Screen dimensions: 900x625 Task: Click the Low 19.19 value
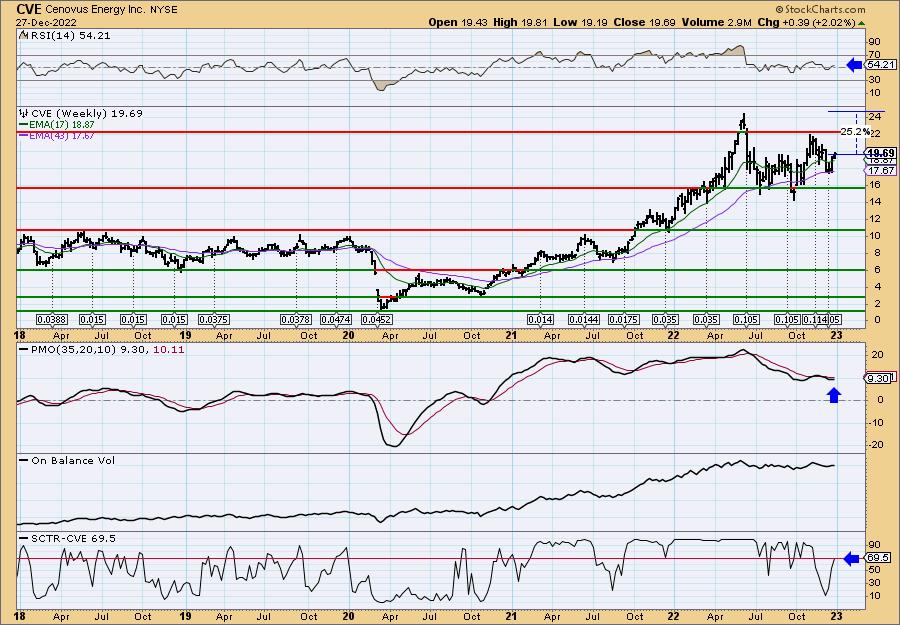579,22
